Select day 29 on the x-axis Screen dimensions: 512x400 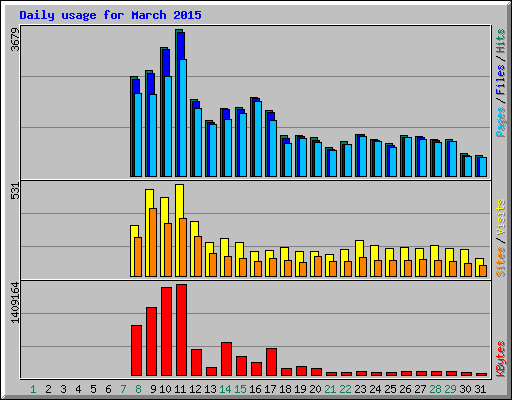pos(450,389)
